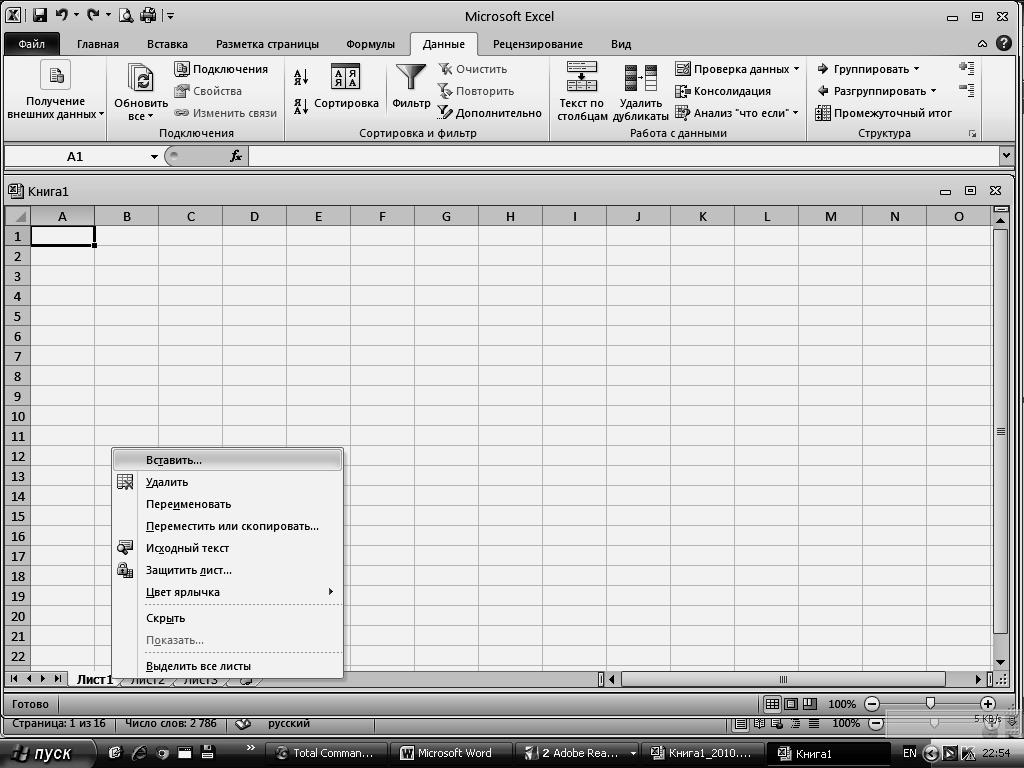This screenshot has width=1024, height=768.
Task: Sort ascending A to Z icon
Action: coord(301,78)
